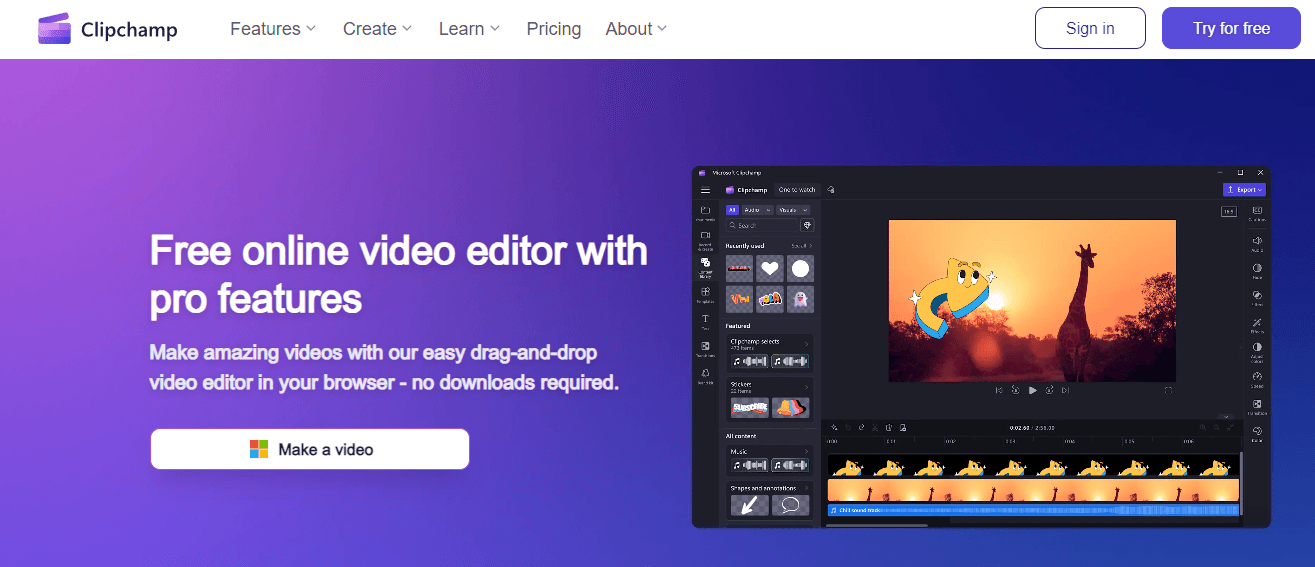The width and height of the screenshot is (1315, 567).
Task: Open Your media panel in editor sidebar
Action: [x=705, y=214]
